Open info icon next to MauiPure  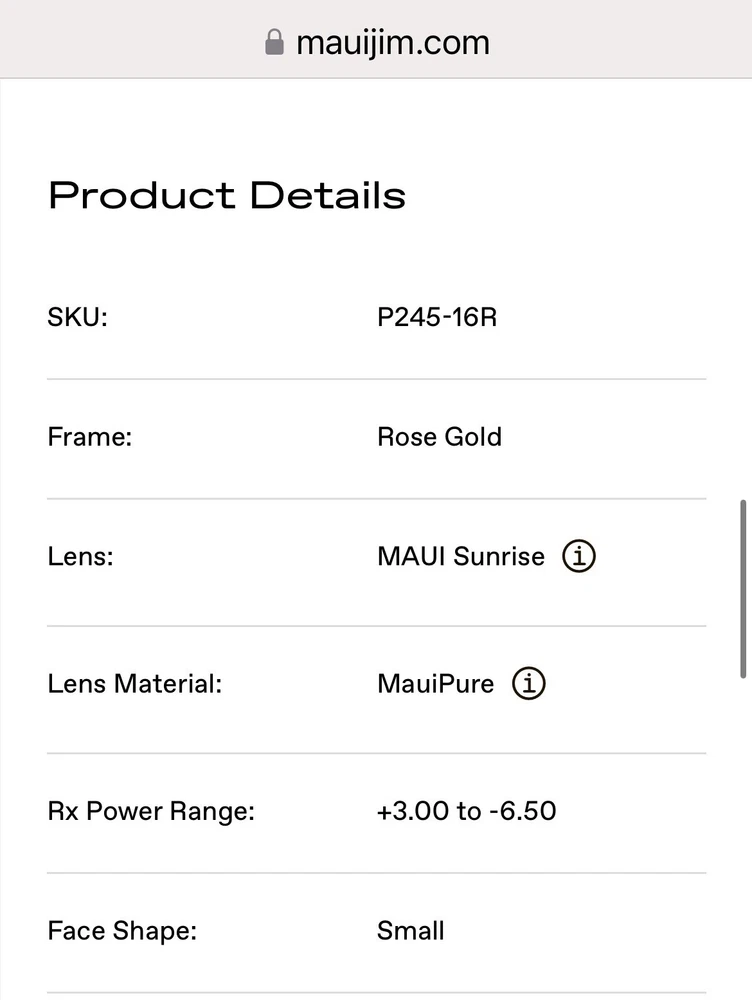coord(529,684)
